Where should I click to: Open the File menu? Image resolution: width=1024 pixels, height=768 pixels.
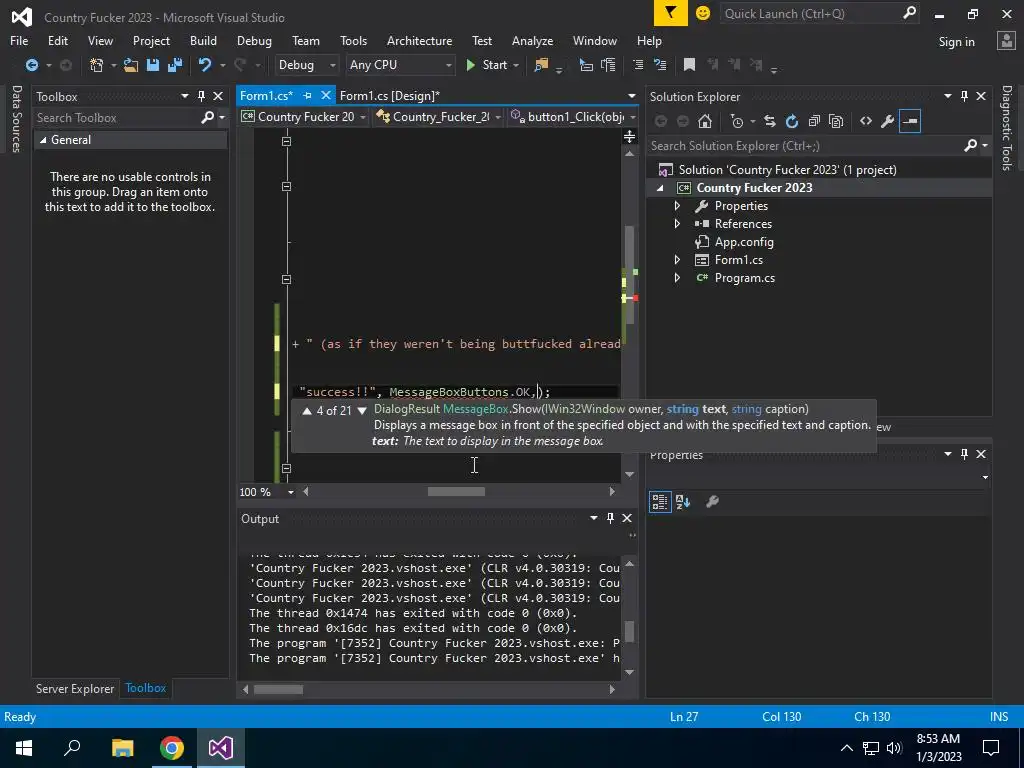pyautogui.click(x=19, y=40)
